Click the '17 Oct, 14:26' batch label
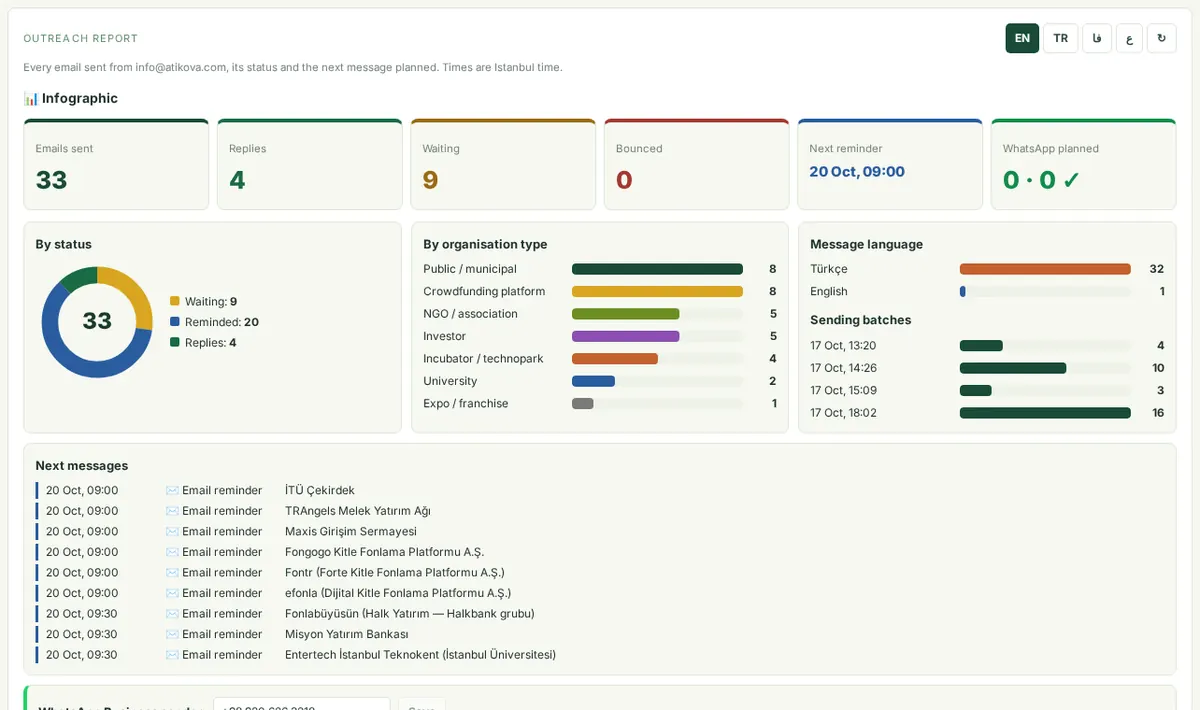 click(843, 368)
